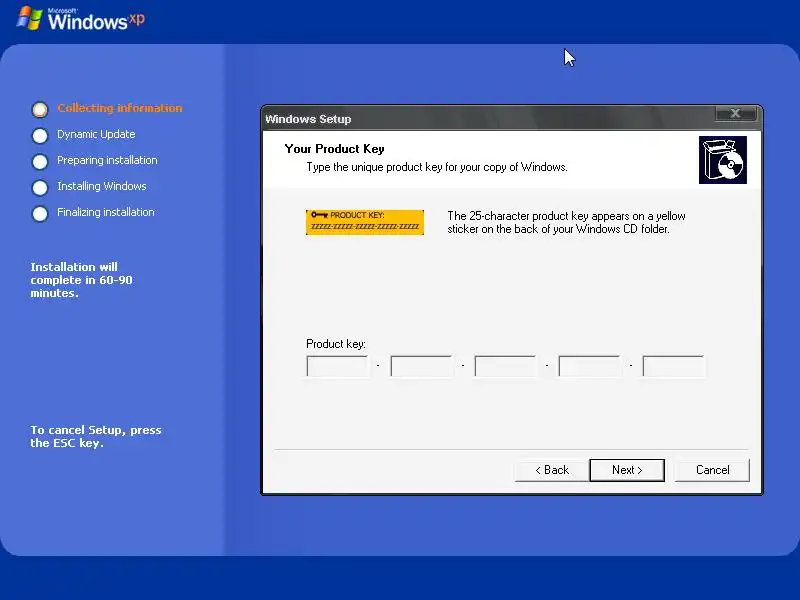
Task: Click the 'Preparing installation' step label
Action: click(x=107, y=160)
